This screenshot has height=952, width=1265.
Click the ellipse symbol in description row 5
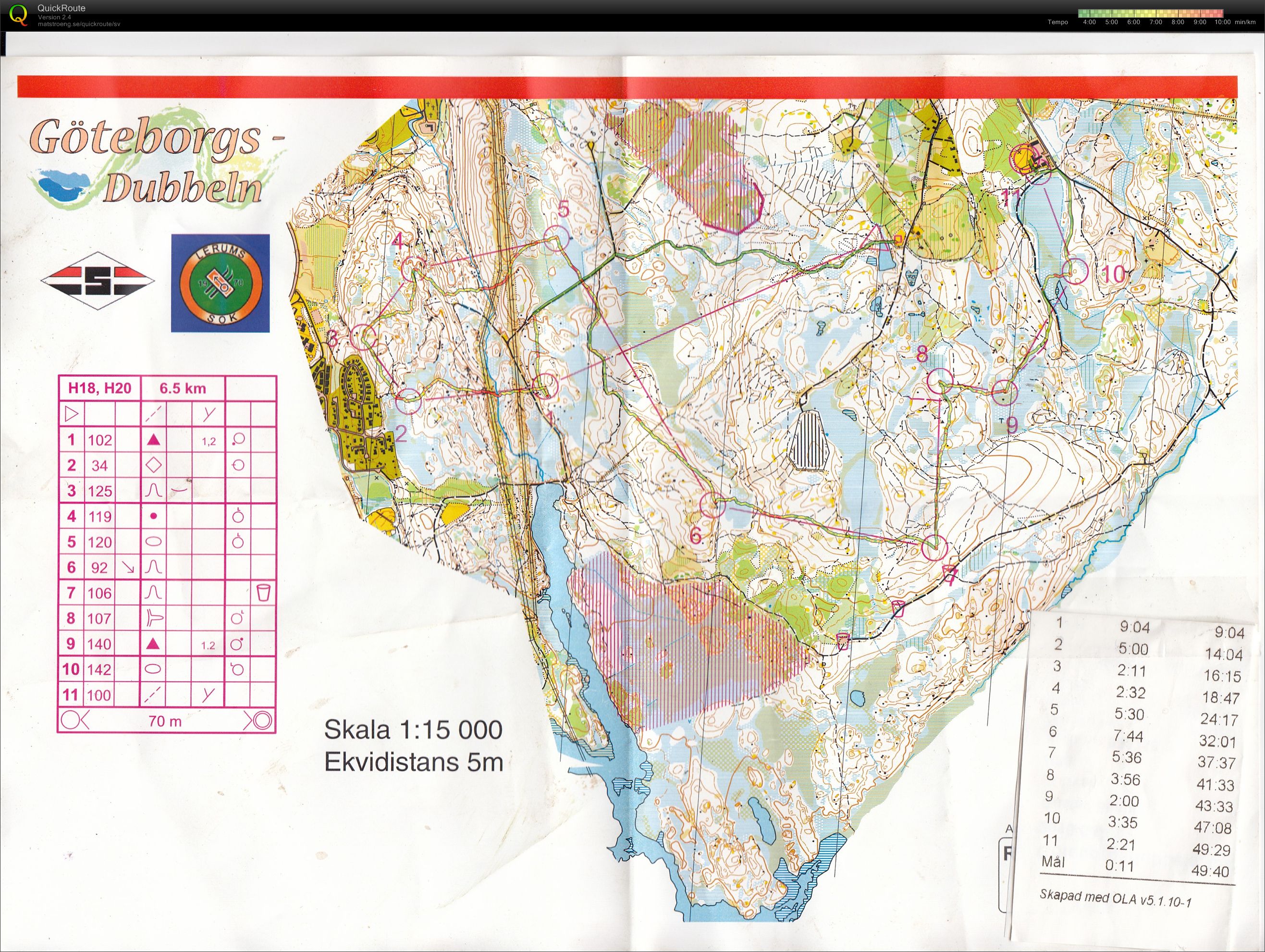point(154,541)
